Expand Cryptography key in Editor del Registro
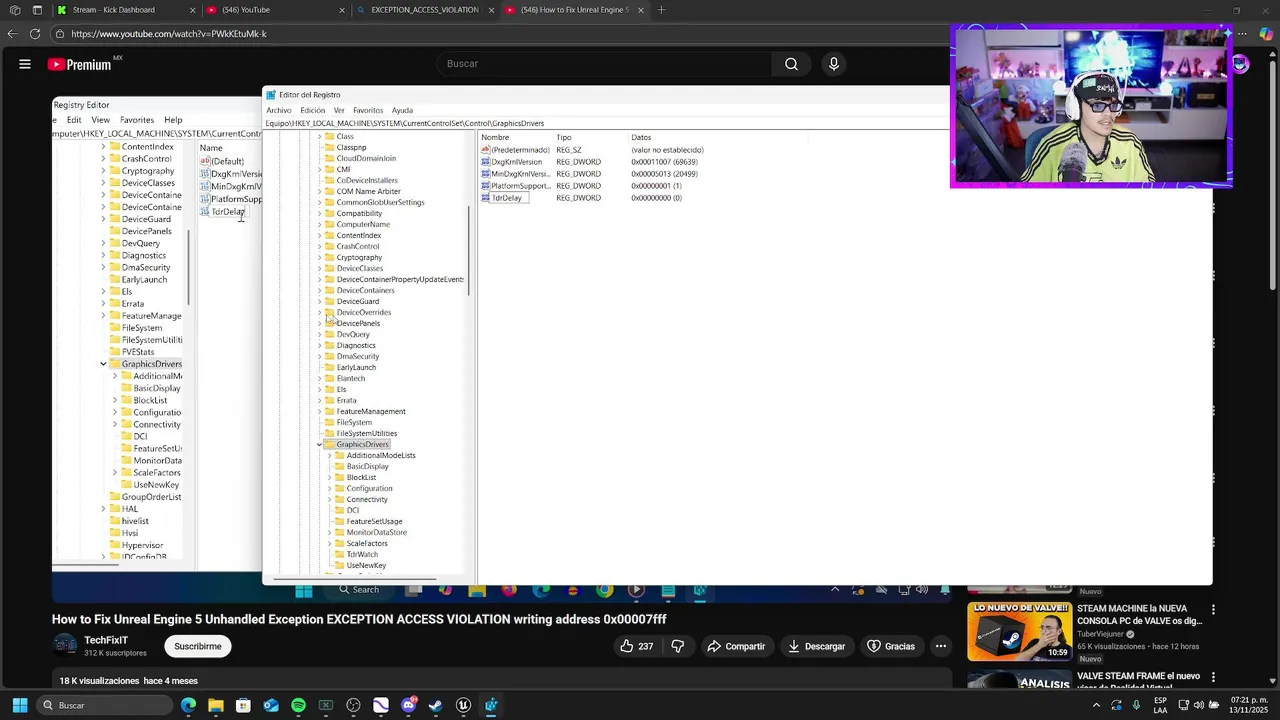This screenshot has height=720, width=1280. pos(319,257)
